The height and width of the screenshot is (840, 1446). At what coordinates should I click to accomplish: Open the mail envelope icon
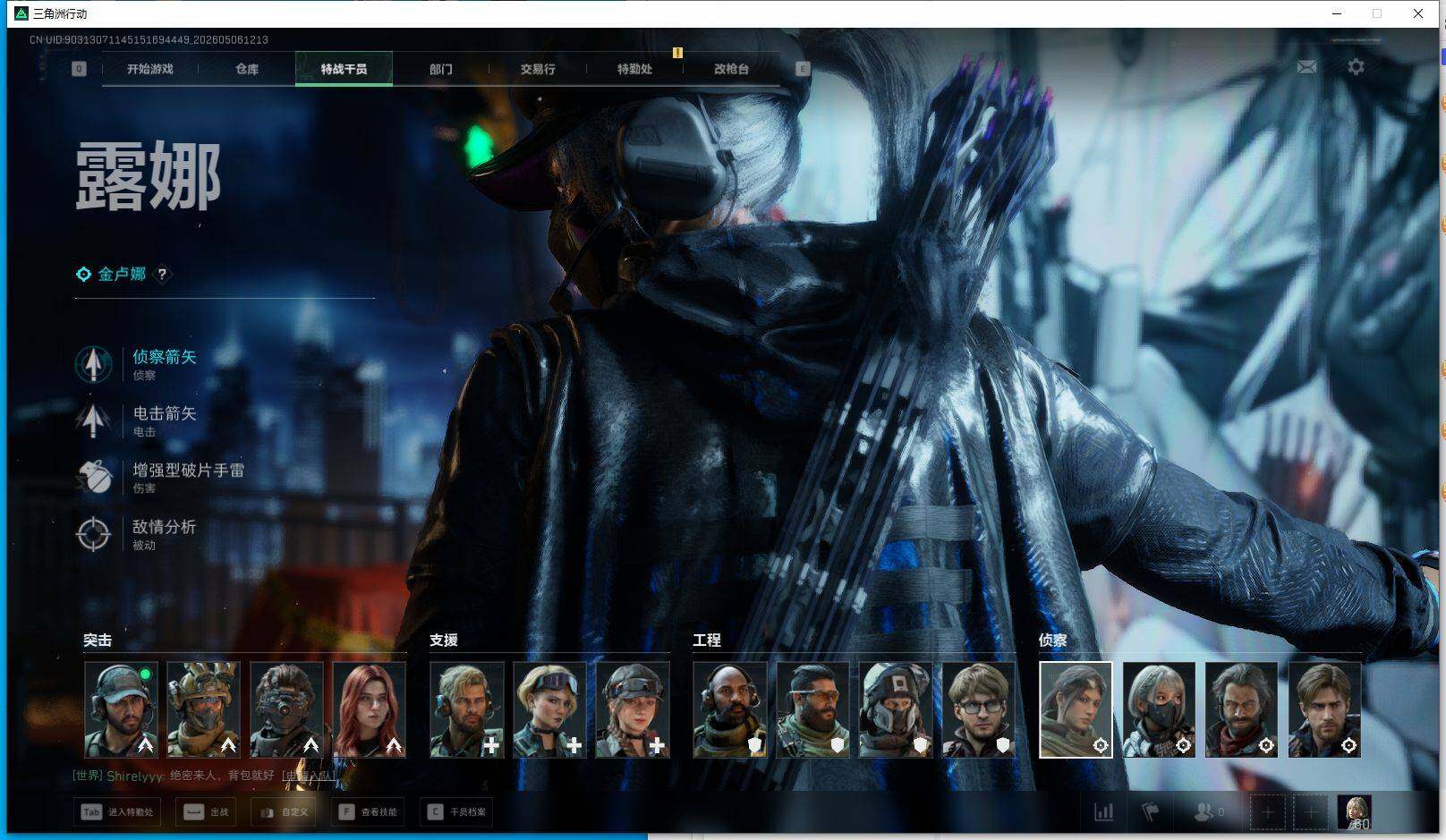tap(1306, 67)
